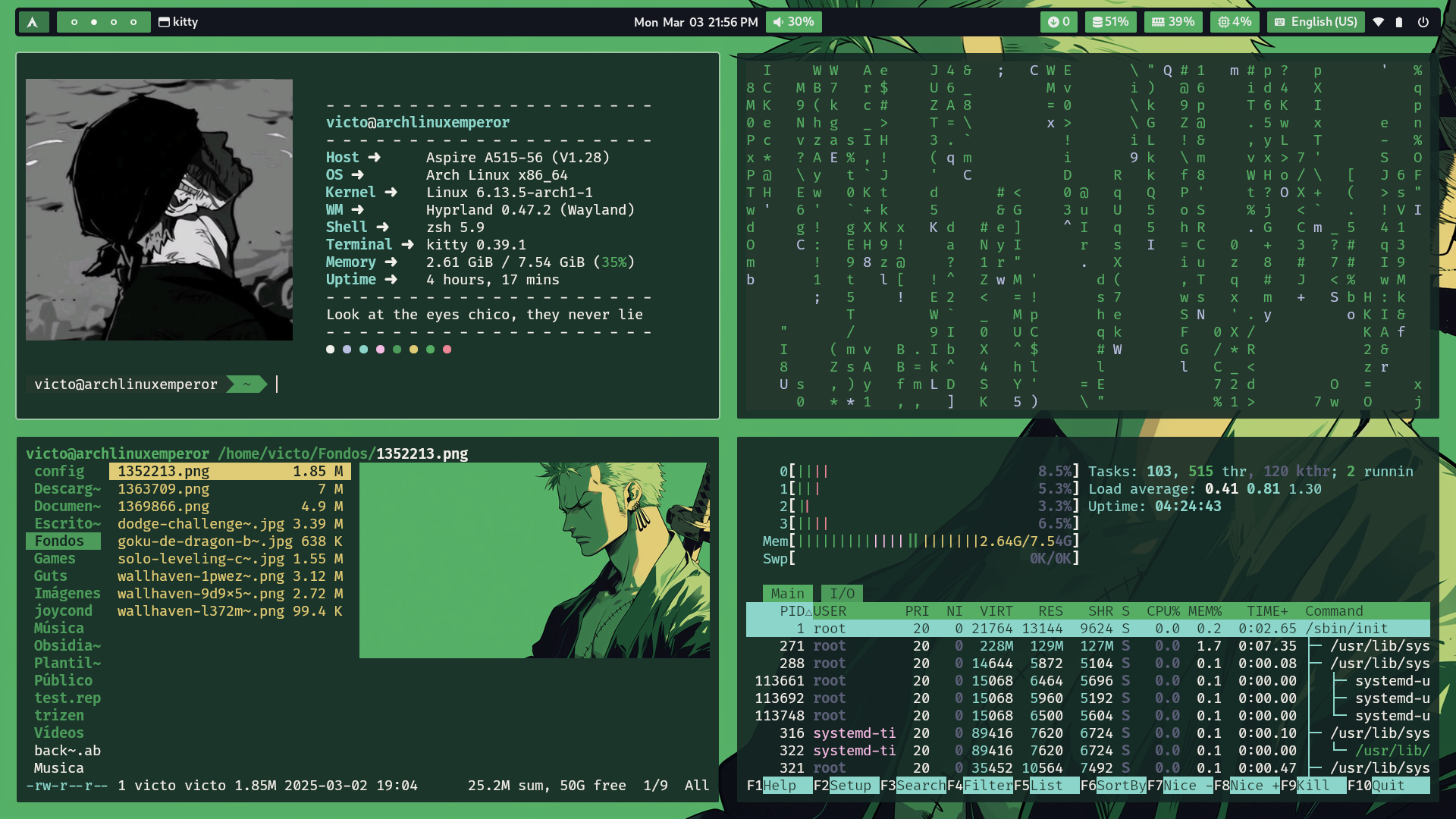Mute audio via the 30% volume indicator

pyautogui.click(x=793, y=22)
